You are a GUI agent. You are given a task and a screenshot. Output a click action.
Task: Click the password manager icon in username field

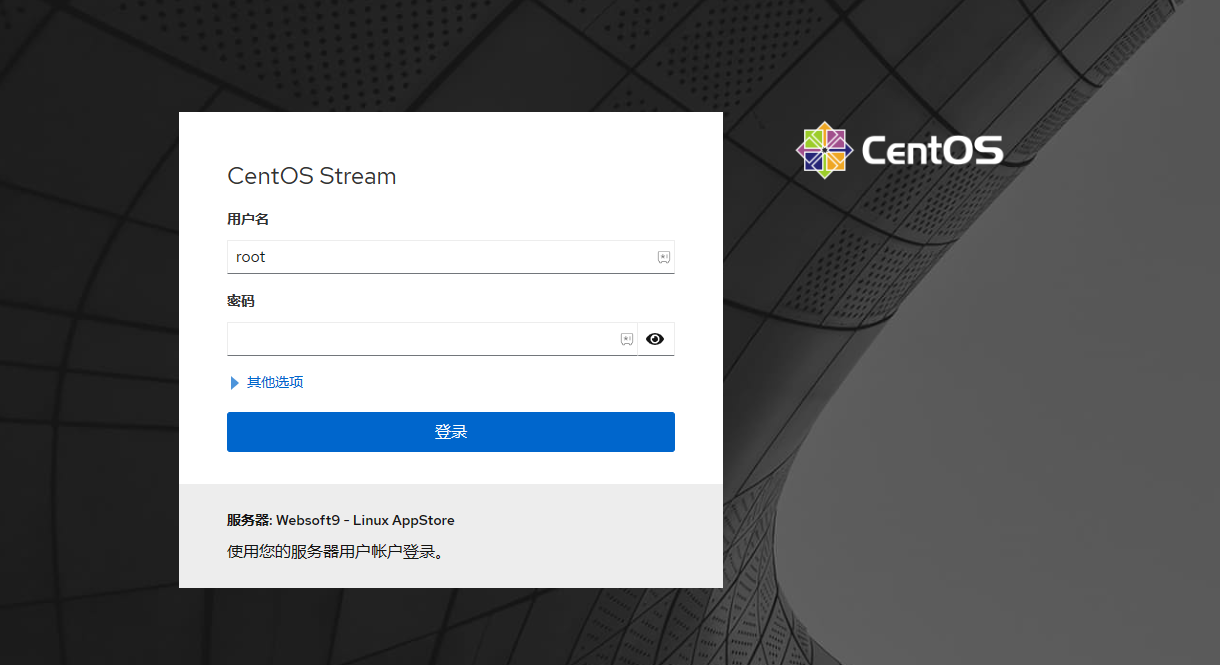pos(663,257)
